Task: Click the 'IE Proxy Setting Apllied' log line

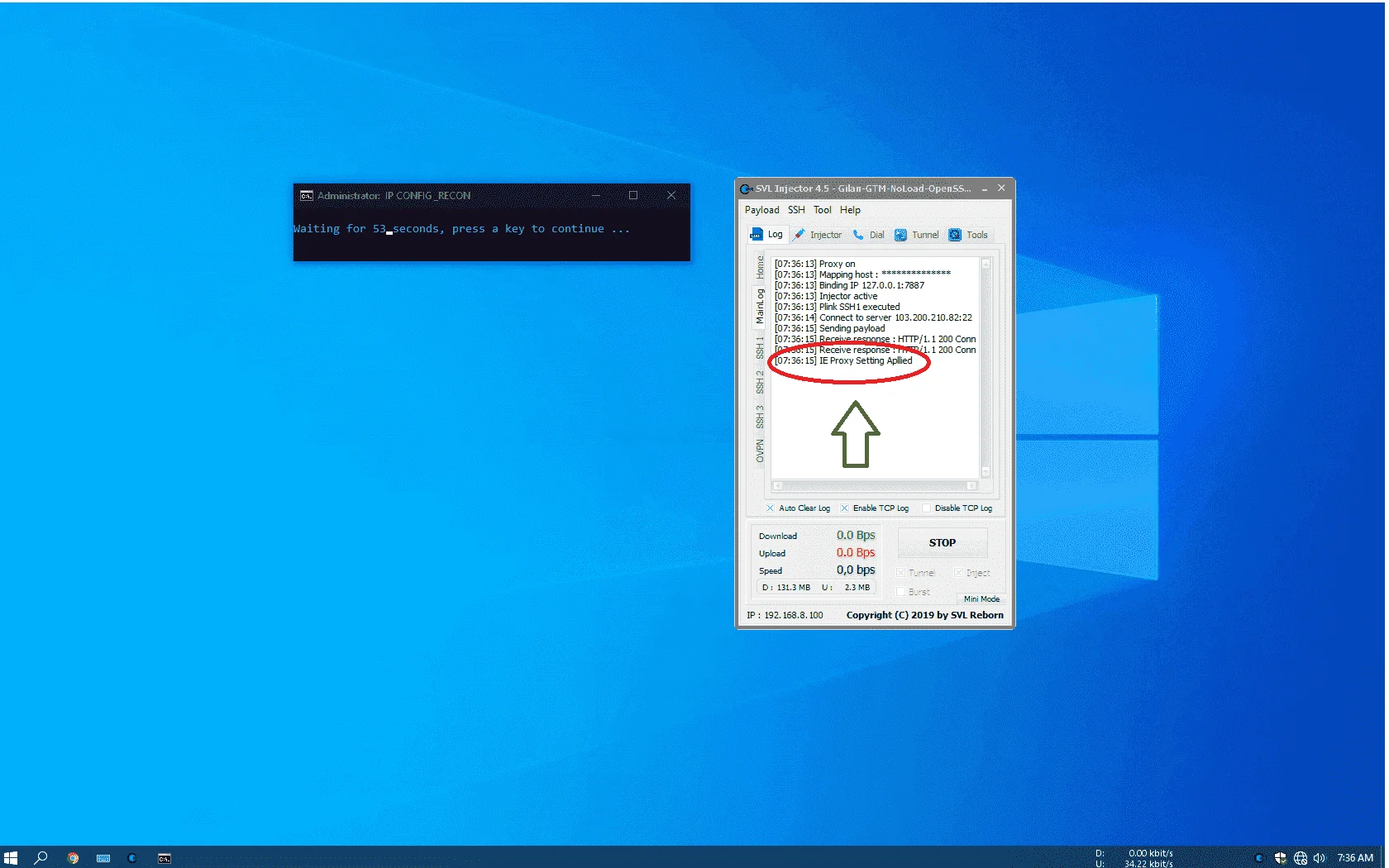Action: [843, 361]
